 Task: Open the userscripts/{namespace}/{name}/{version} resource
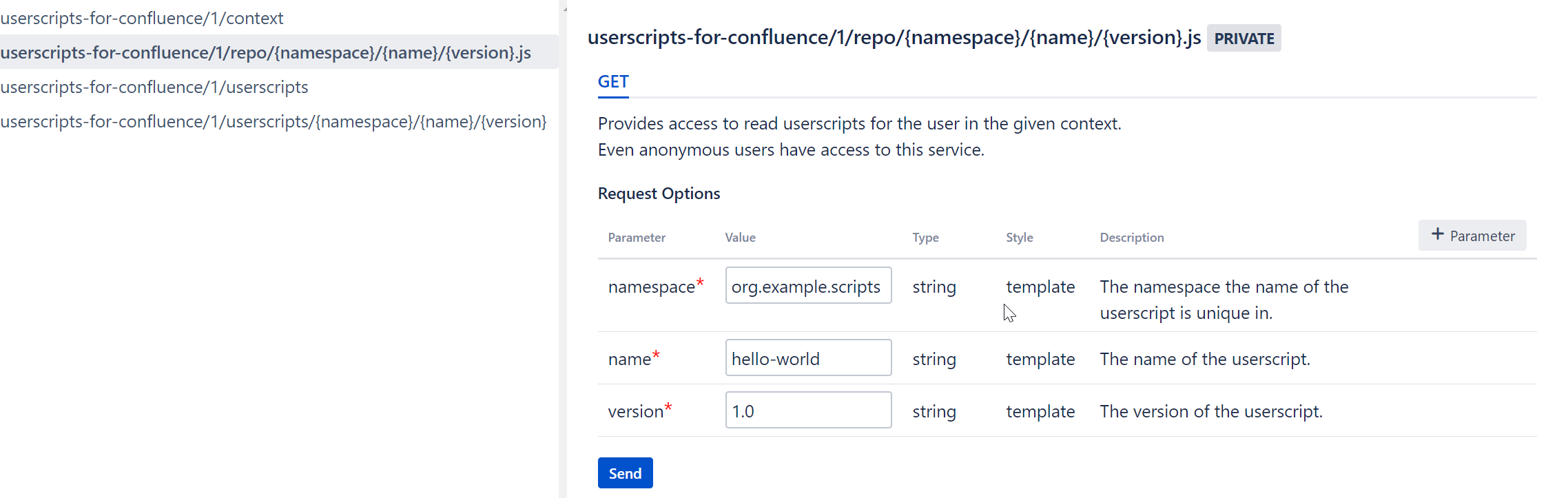[x=274, y=121]
